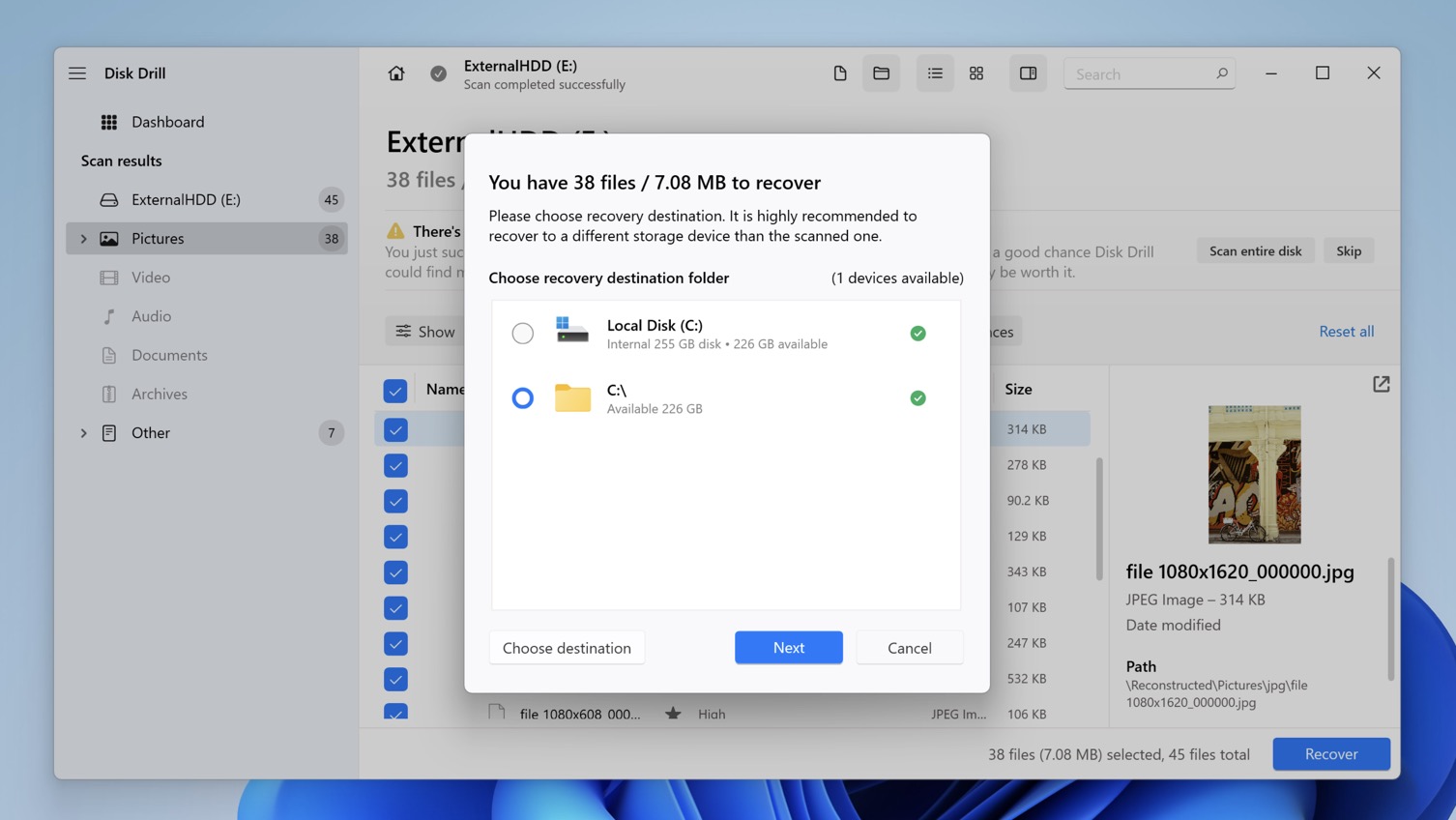Screen dimensions: 1456x820
Task: Click the 532 KB size cell
Action: pos(1026,679)
